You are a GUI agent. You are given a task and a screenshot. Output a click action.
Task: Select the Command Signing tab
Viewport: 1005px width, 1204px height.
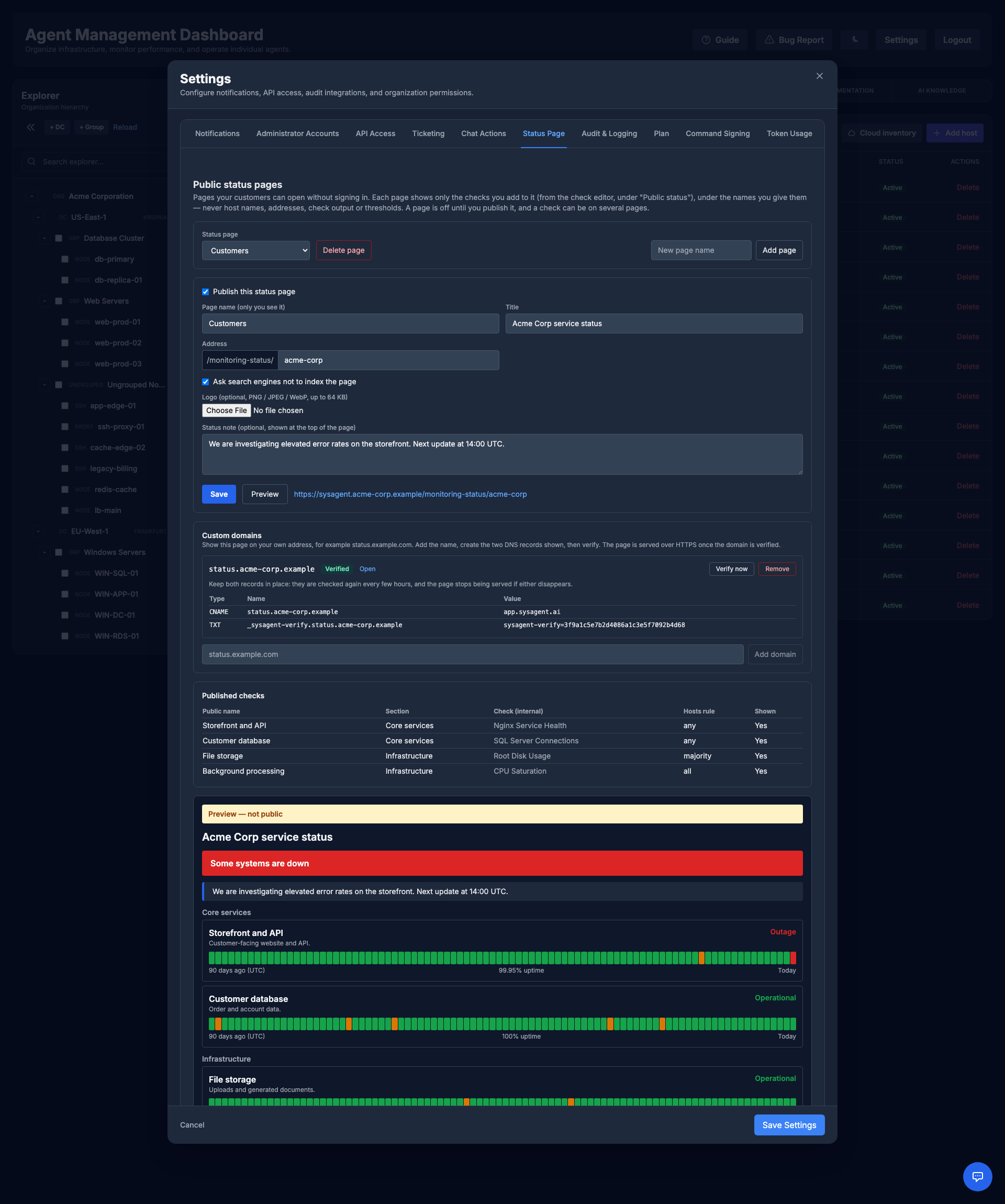point(718,133)
